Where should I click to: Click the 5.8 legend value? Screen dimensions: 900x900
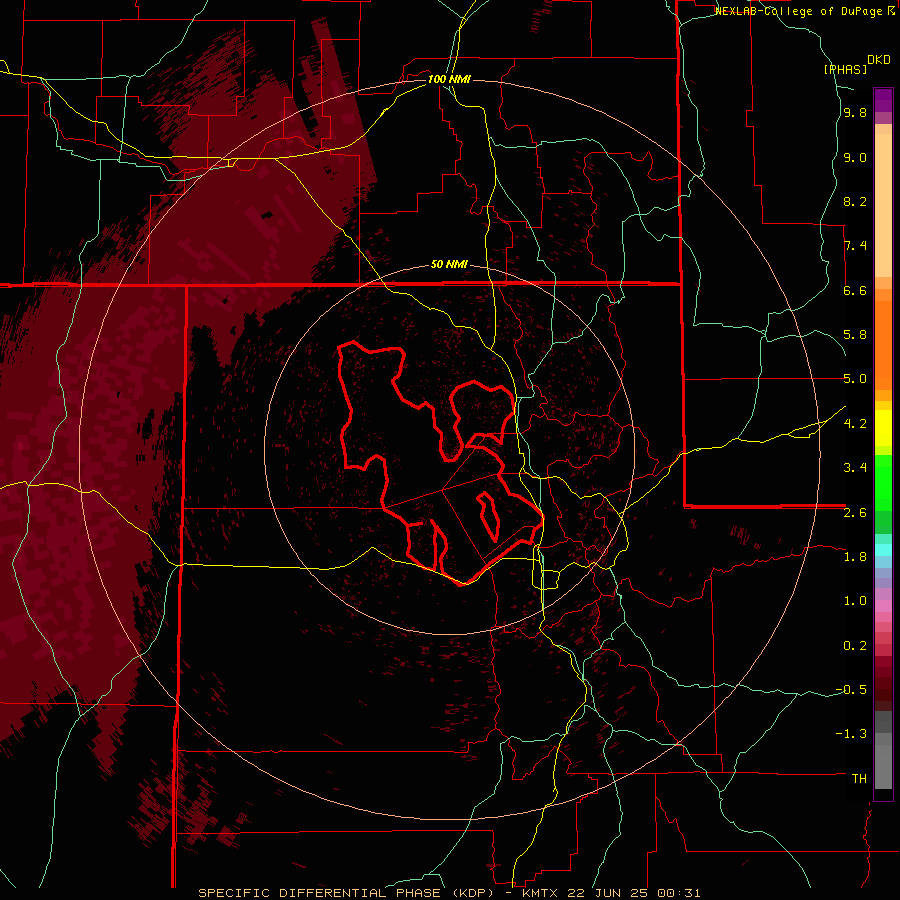coord(855,335)
